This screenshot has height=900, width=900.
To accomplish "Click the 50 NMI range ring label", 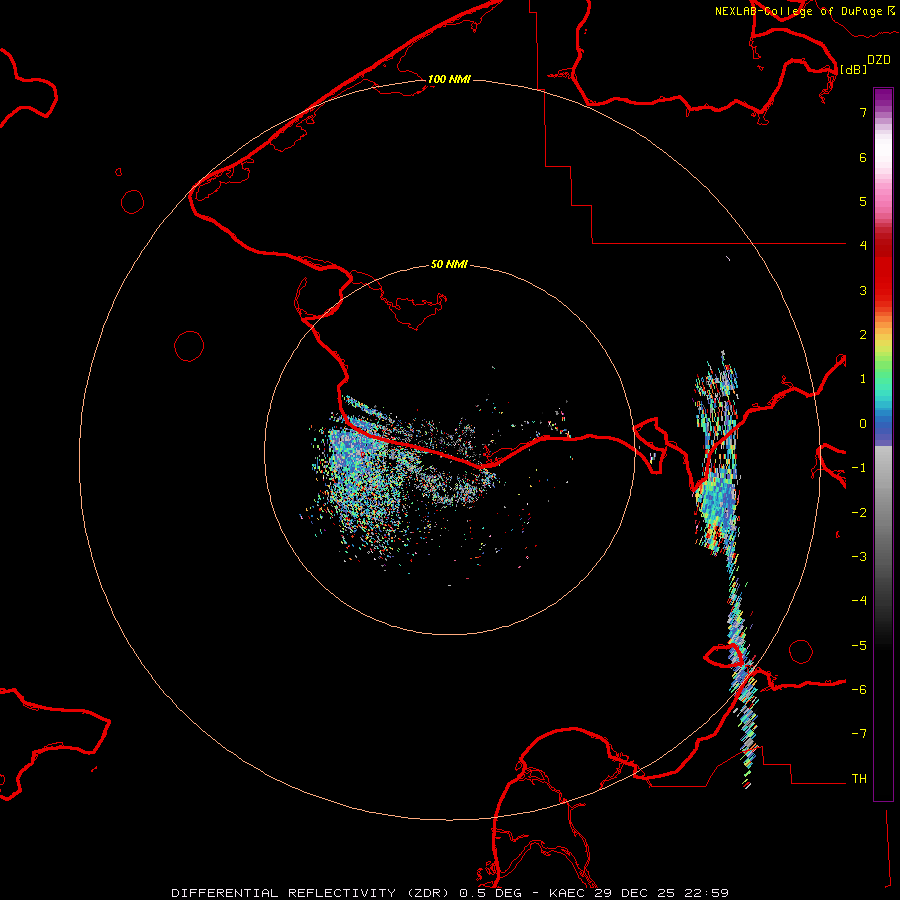I will (449, 264).
